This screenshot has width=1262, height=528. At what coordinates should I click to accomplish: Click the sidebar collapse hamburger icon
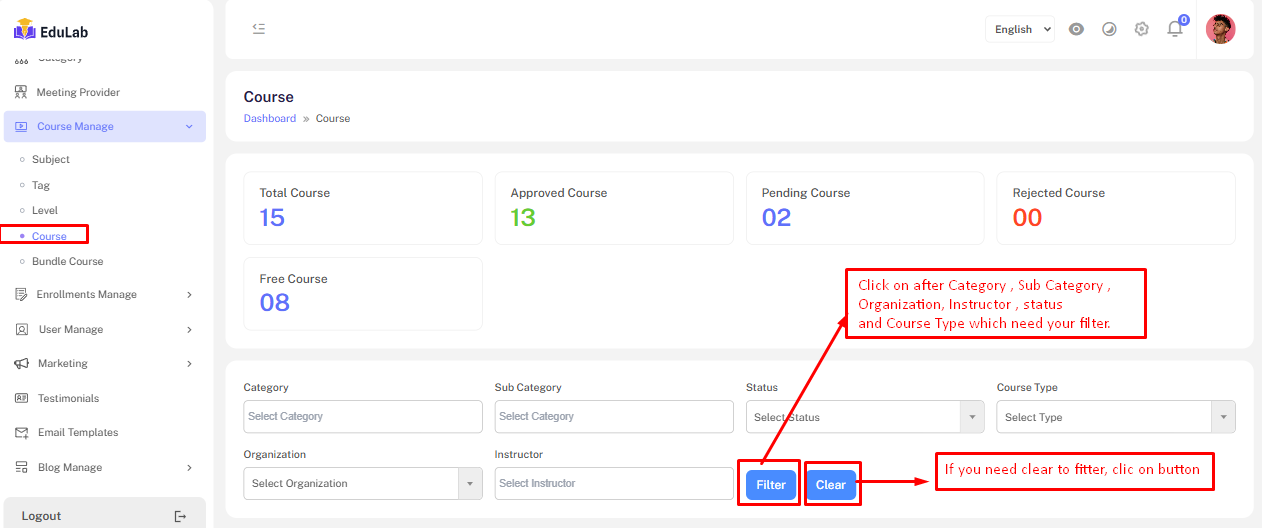pos(259,29)
